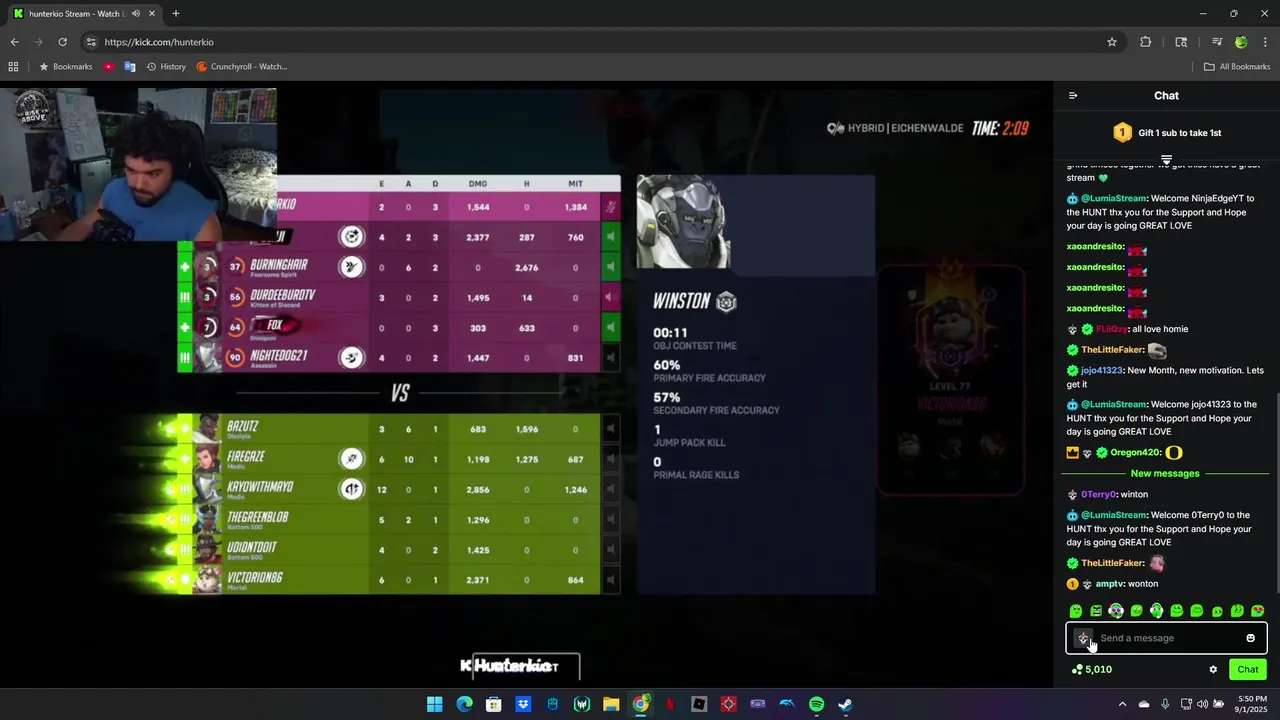Insert the first green blob emote
1280x720 pixels.
(x=1076, y=611)
